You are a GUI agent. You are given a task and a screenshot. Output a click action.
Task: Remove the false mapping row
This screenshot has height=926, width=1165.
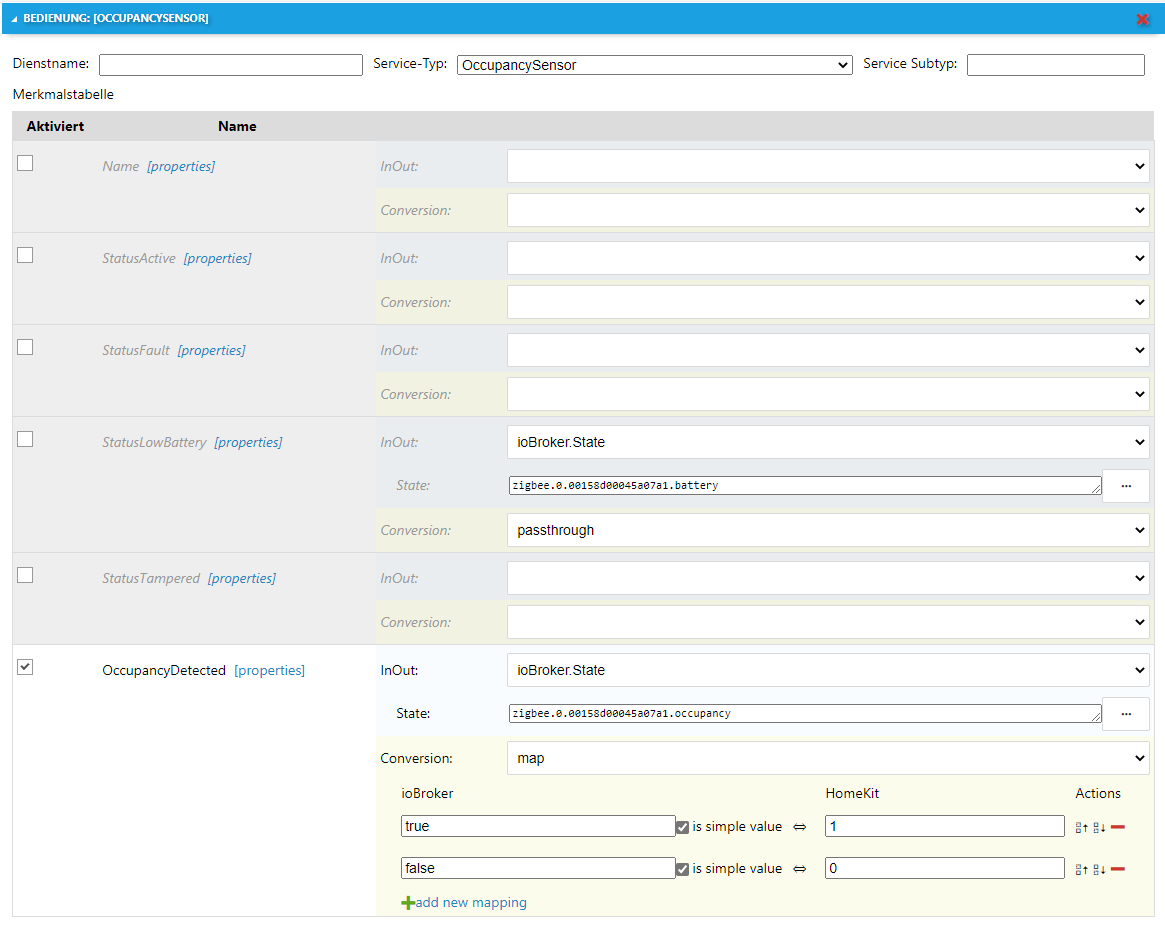pos(1117,869)
